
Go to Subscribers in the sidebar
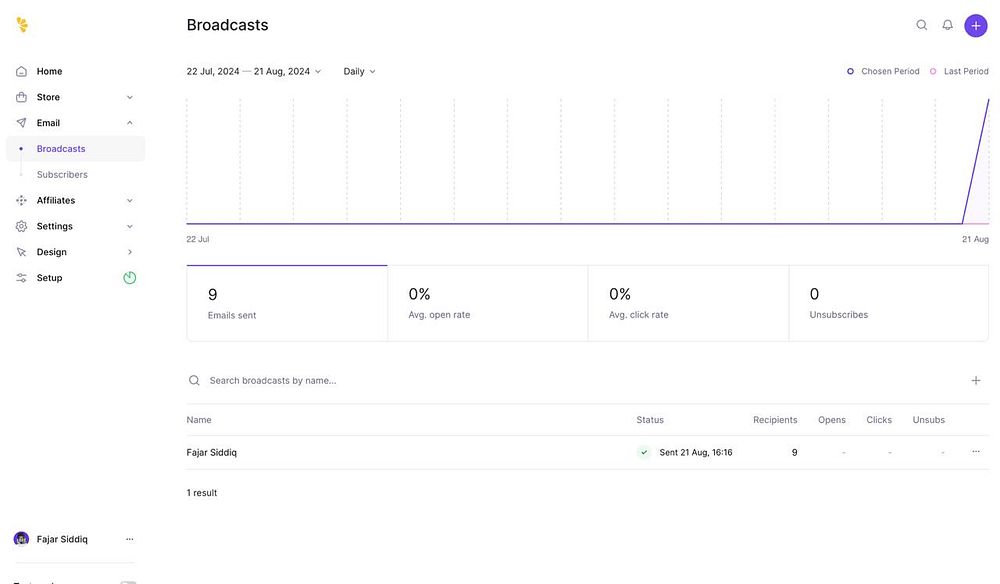[62, 174]
